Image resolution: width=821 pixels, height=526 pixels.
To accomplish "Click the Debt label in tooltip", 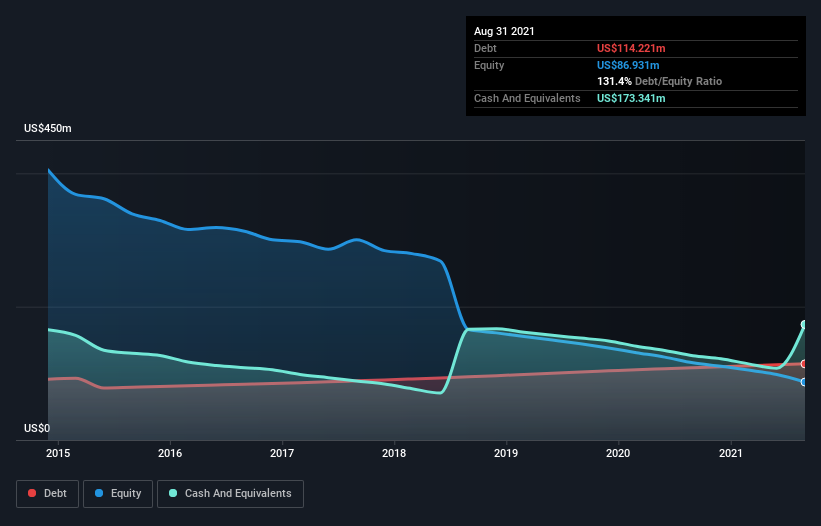I will coord(485,48).
